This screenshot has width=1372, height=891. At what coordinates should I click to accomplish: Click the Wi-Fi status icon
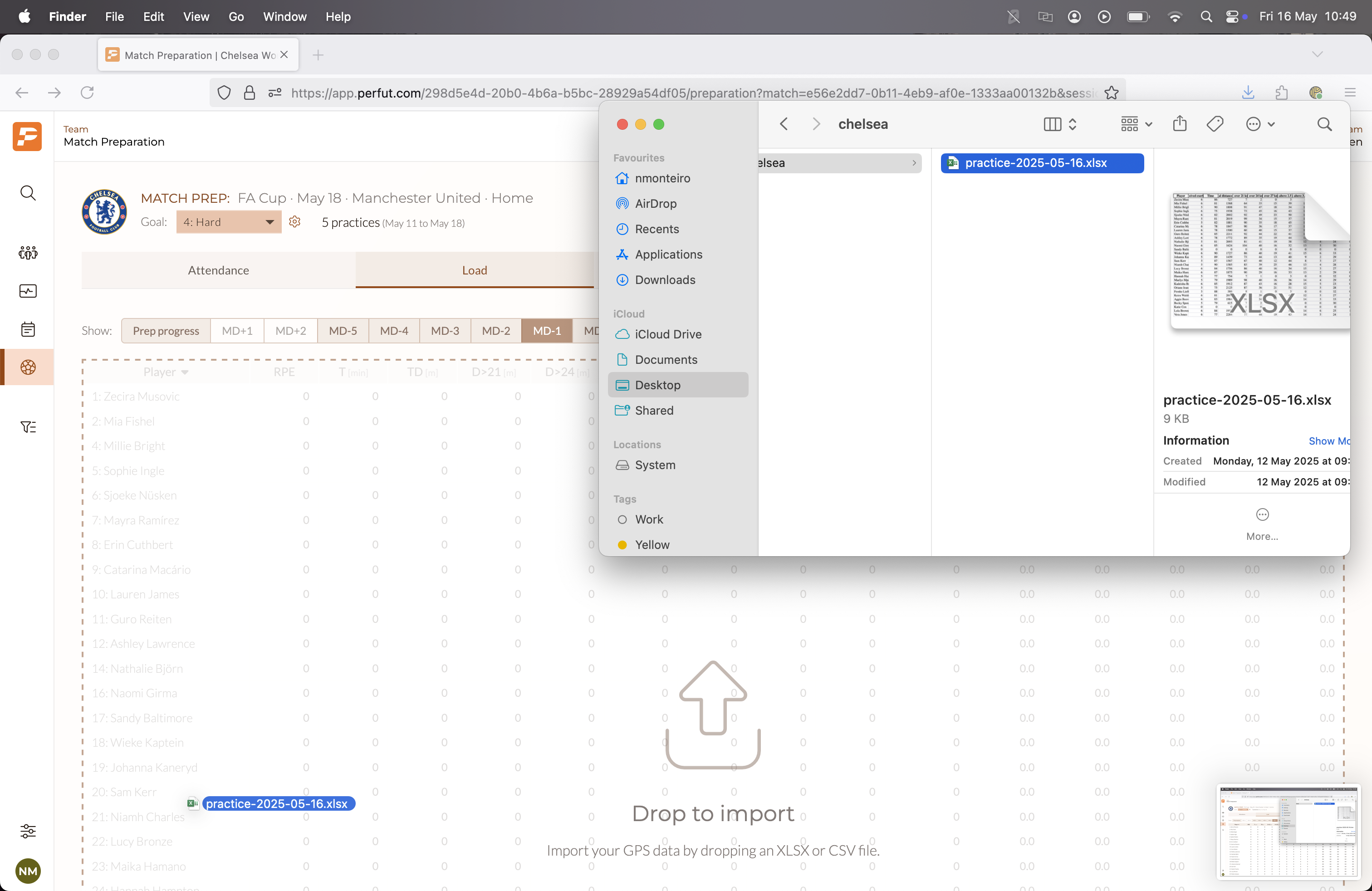(1174, 17)
